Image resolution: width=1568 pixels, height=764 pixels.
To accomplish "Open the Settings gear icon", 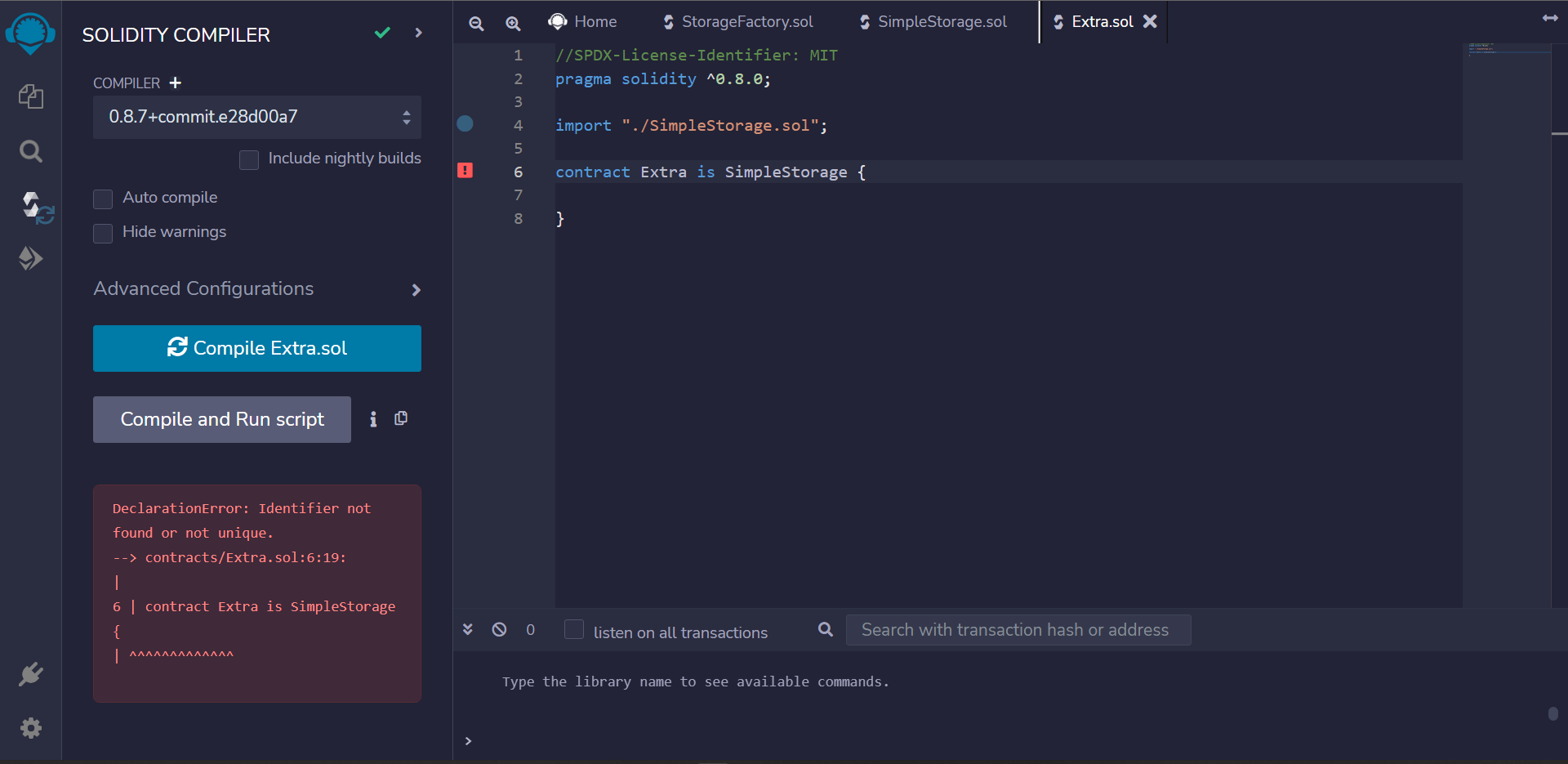I will click(31, 728).
